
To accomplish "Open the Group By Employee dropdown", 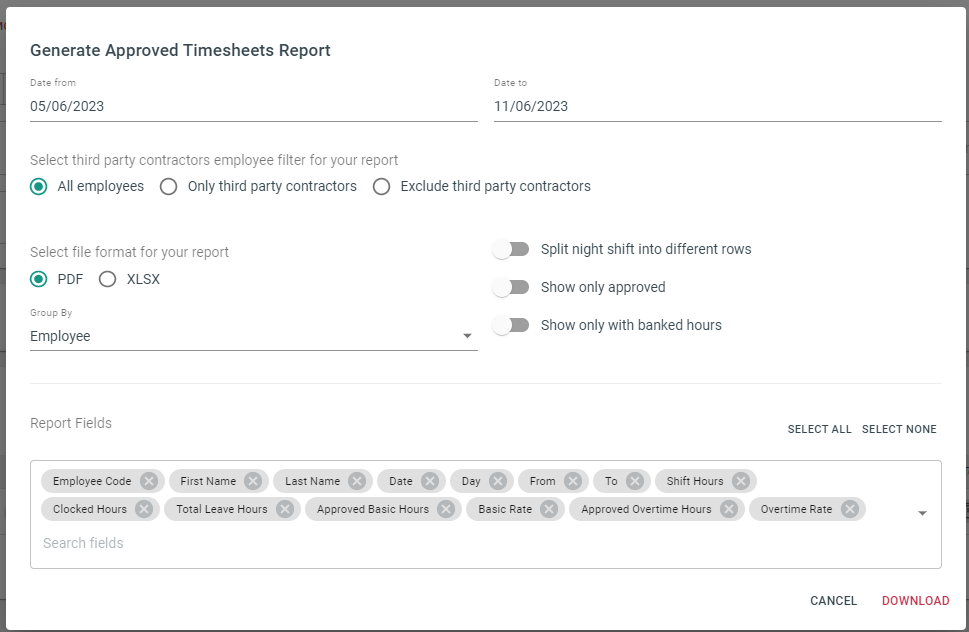I will tap(253, 336).
